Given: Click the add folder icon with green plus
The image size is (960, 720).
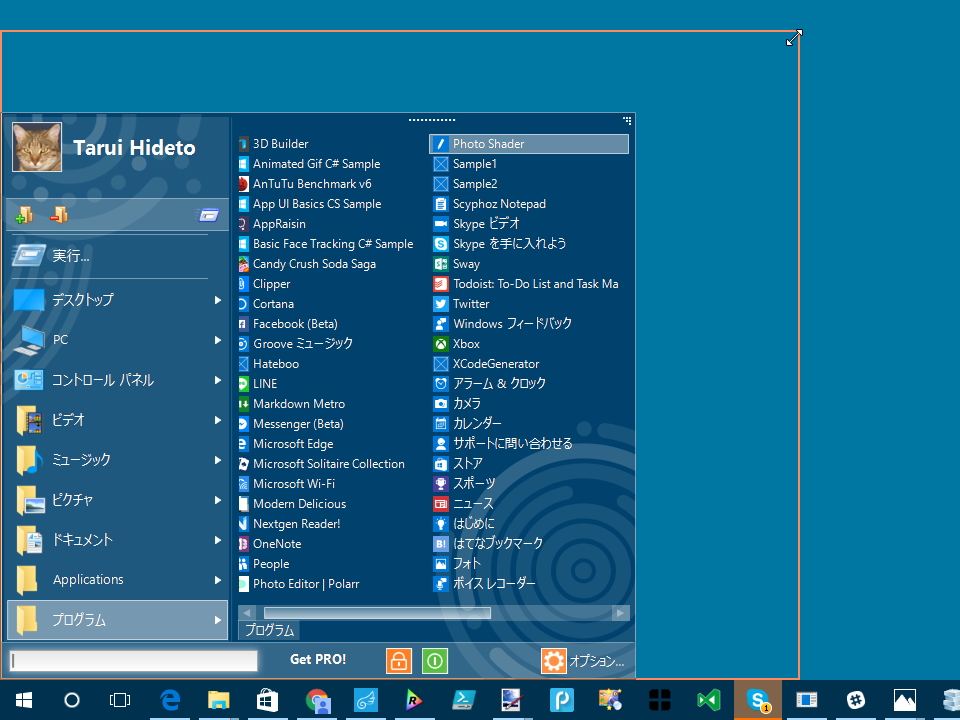Looking at the screenshot, I should pyautogui.click(x=24, y=214).
